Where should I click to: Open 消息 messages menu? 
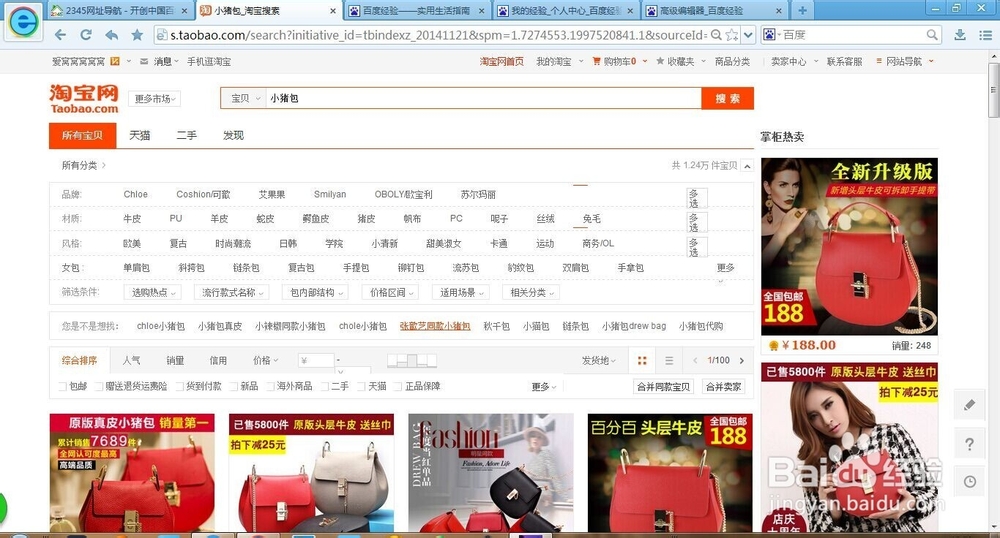coord(161,61)
